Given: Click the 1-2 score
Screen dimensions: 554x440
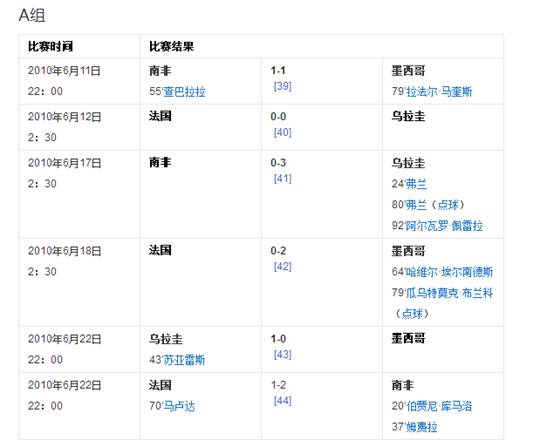Looking at the screenshot, I should (278, 385).
